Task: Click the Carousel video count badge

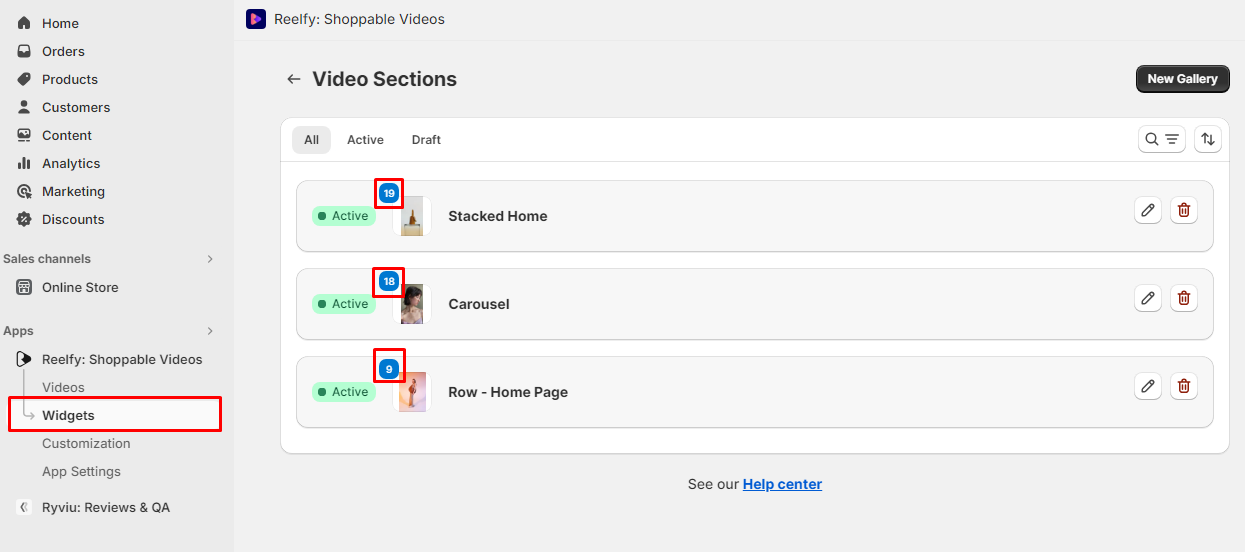Action: [389, 282]
